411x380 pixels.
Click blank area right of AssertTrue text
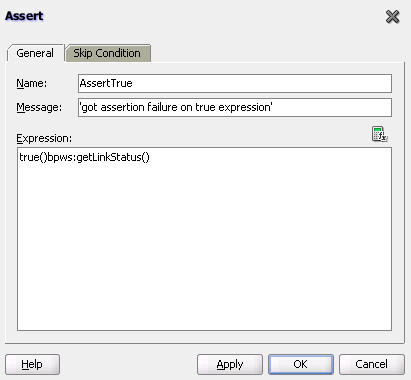pos(260,83)
